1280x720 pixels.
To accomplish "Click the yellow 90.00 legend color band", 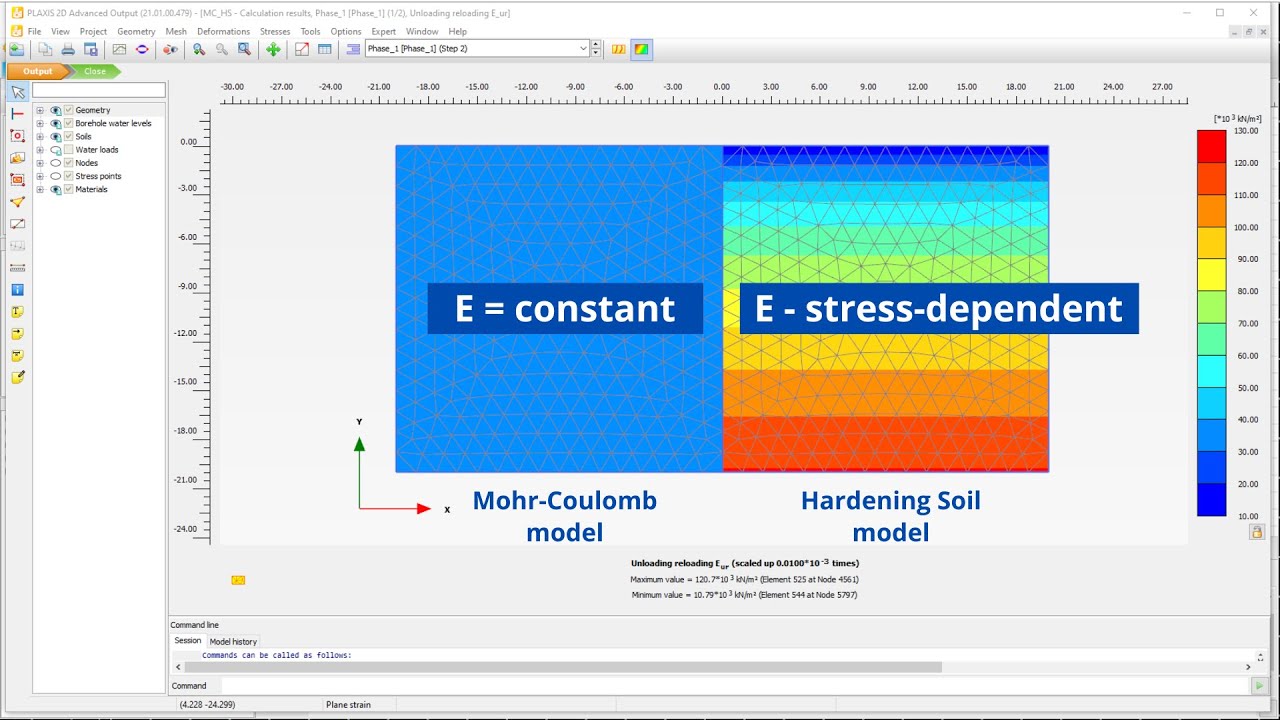I will point(1211,275).
